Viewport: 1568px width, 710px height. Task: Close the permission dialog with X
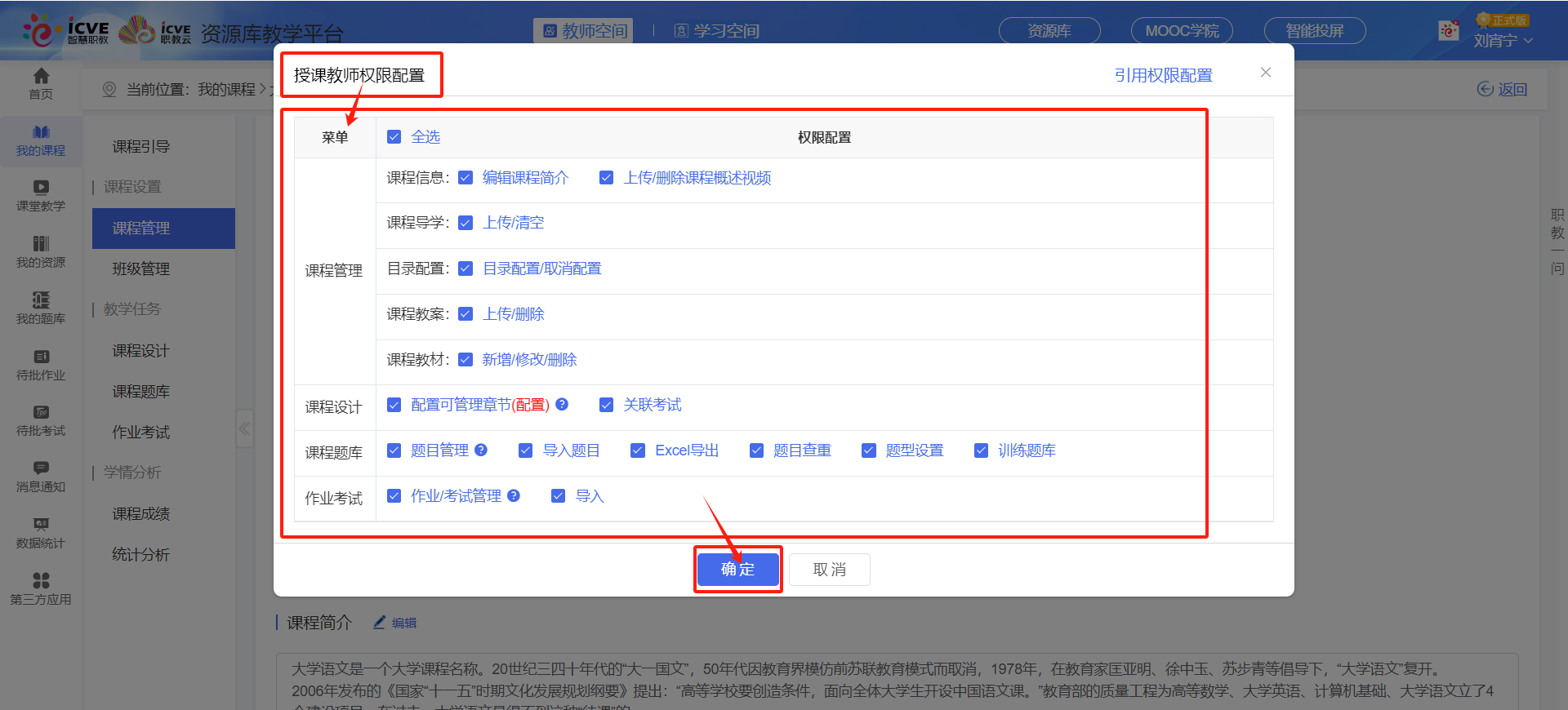click(x=1265, y=73)
